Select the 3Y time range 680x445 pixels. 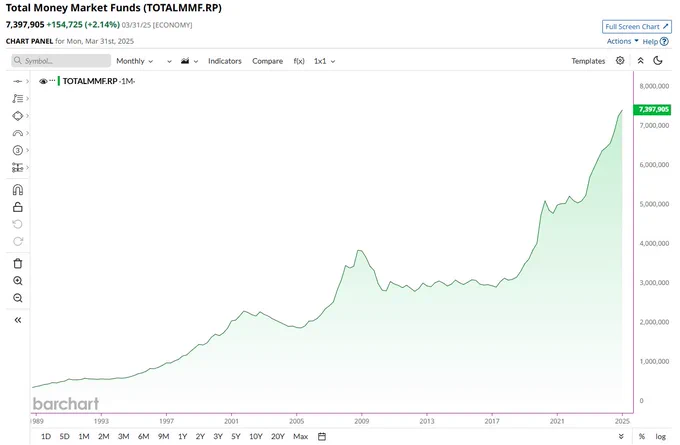(218, 436)
